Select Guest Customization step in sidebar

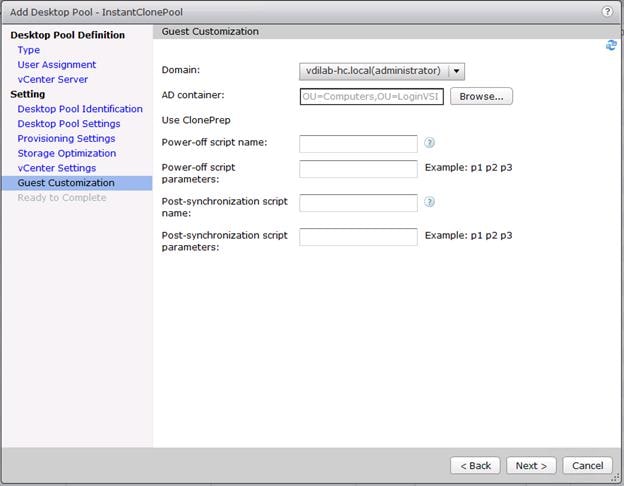77,183
